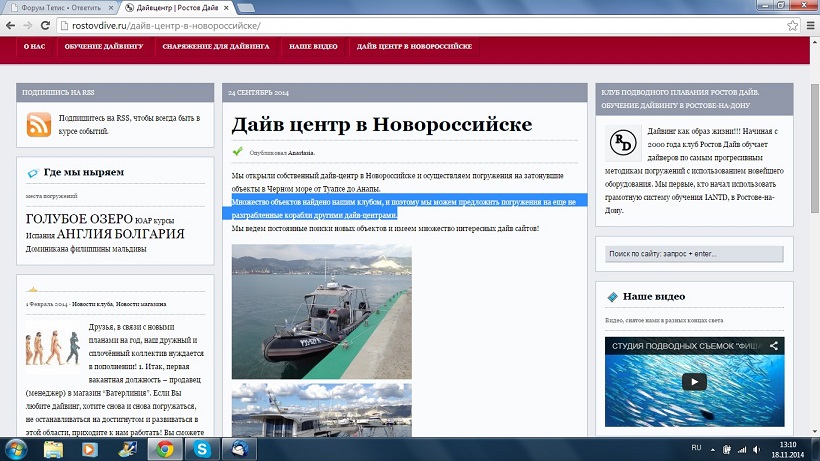Open Skype from the taskbar

[202, 450]
